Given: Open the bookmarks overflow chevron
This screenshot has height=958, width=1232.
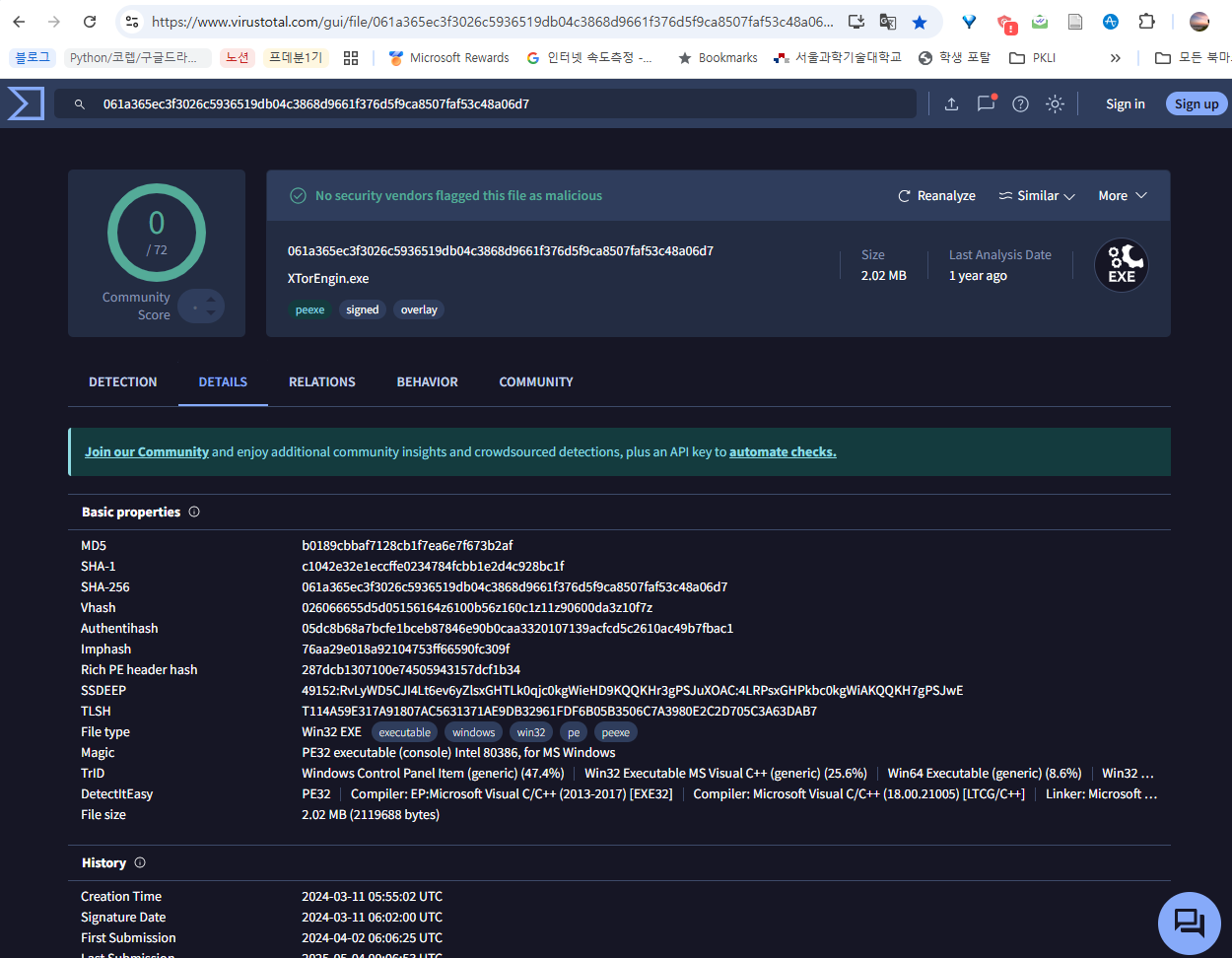Looking at the screenshot, I should point(1115,58).
